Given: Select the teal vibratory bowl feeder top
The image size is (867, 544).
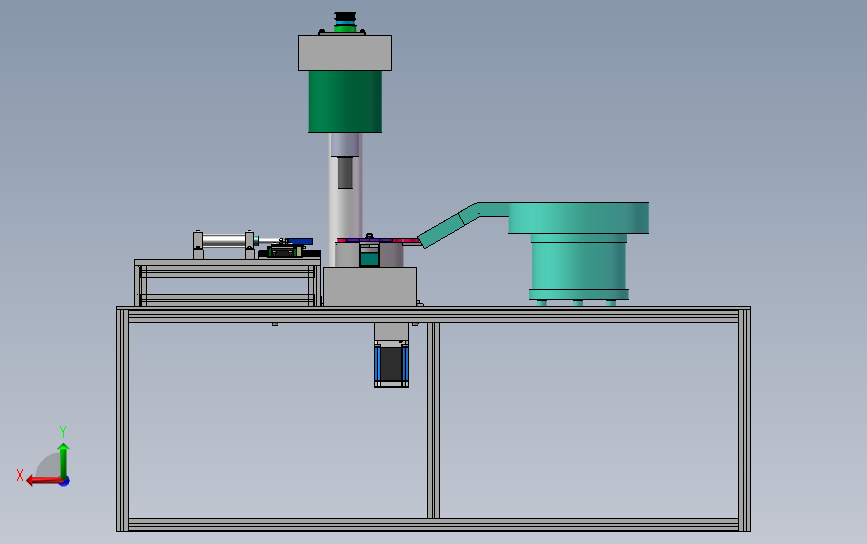Looking at the screenshot, I should coord(578,218).
